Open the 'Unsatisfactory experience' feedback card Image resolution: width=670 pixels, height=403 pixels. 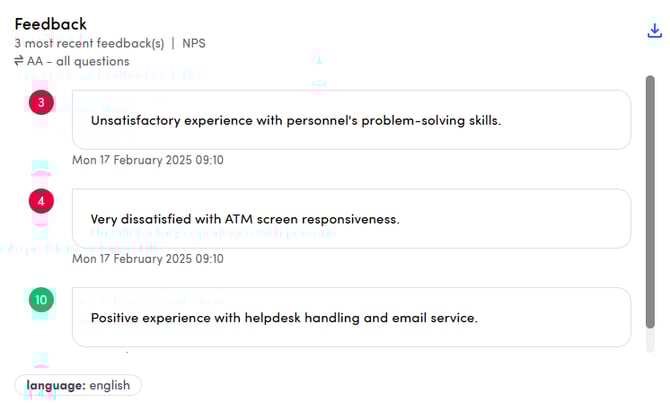351,120
